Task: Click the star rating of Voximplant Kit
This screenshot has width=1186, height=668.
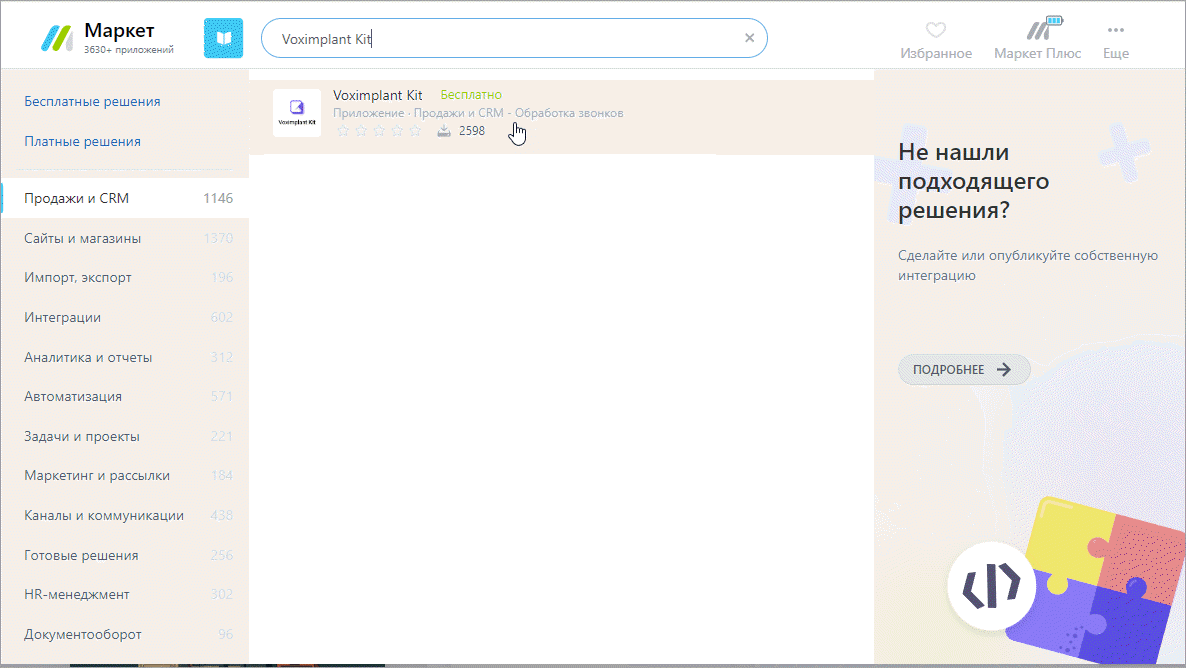Action: pos(379,131)
